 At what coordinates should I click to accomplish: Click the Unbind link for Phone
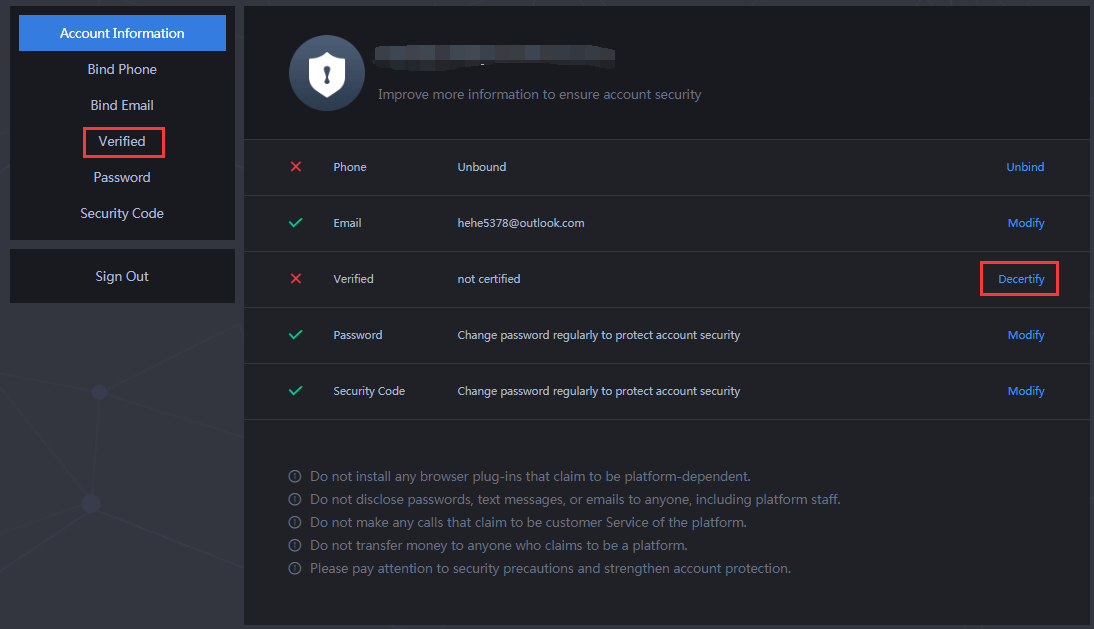[1025, 167]
